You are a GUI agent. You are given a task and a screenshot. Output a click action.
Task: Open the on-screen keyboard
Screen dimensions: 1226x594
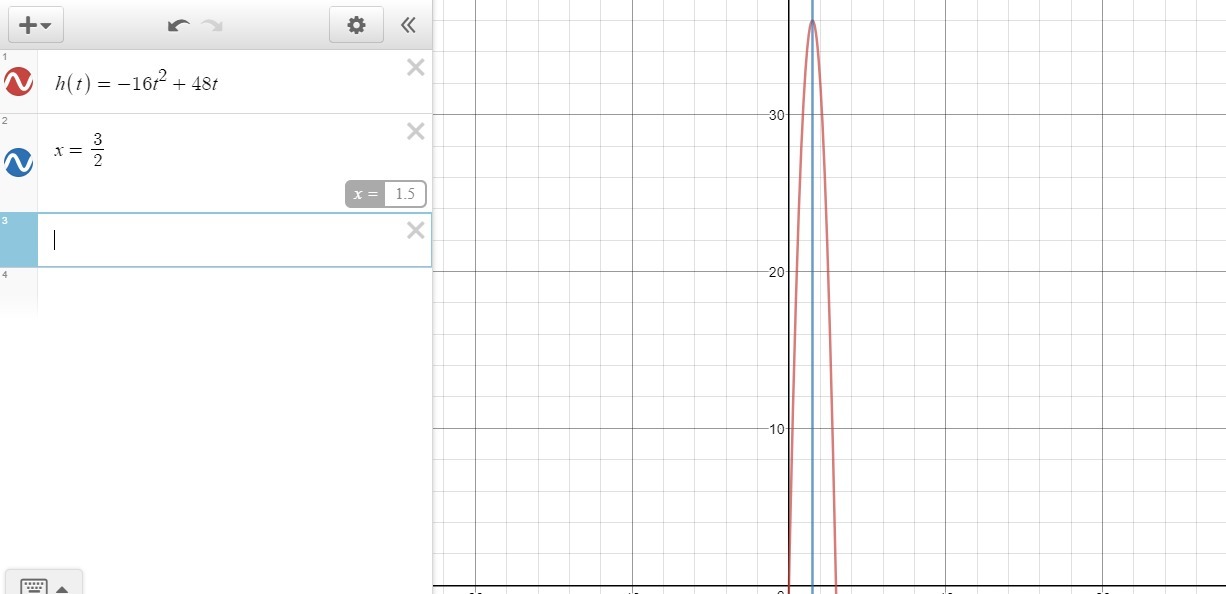(x=34, y=586)
